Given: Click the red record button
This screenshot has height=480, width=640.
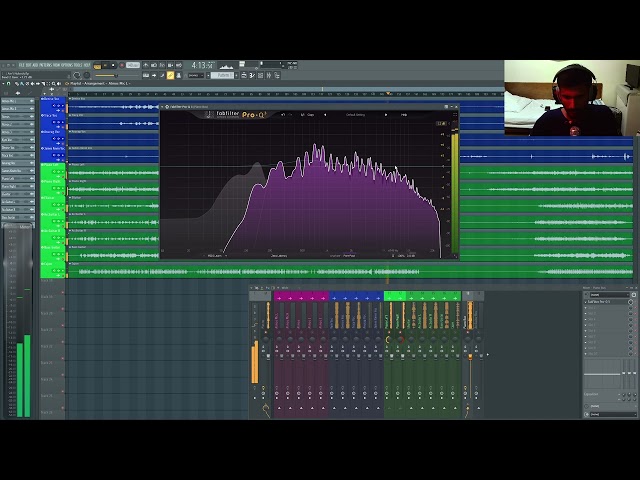Looking at the screenshot, I should [x=122, y=65].
